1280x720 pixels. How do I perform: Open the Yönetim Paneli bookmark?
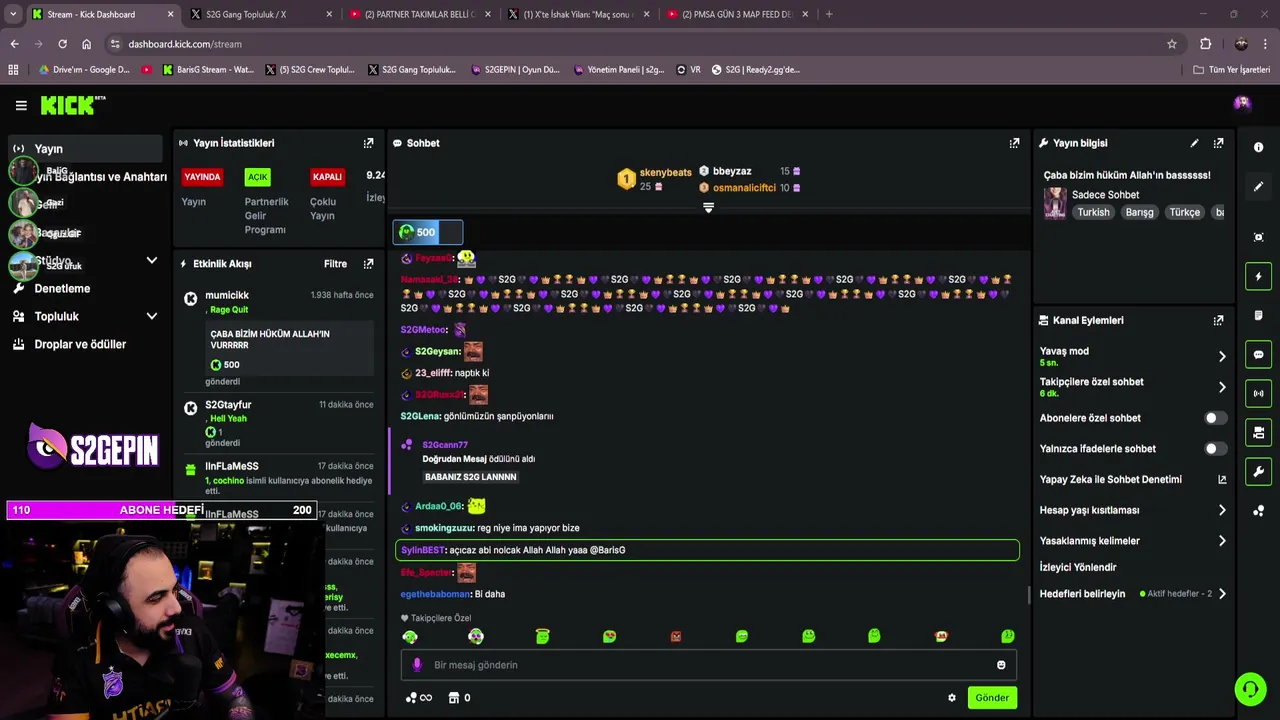pos(618,70)
